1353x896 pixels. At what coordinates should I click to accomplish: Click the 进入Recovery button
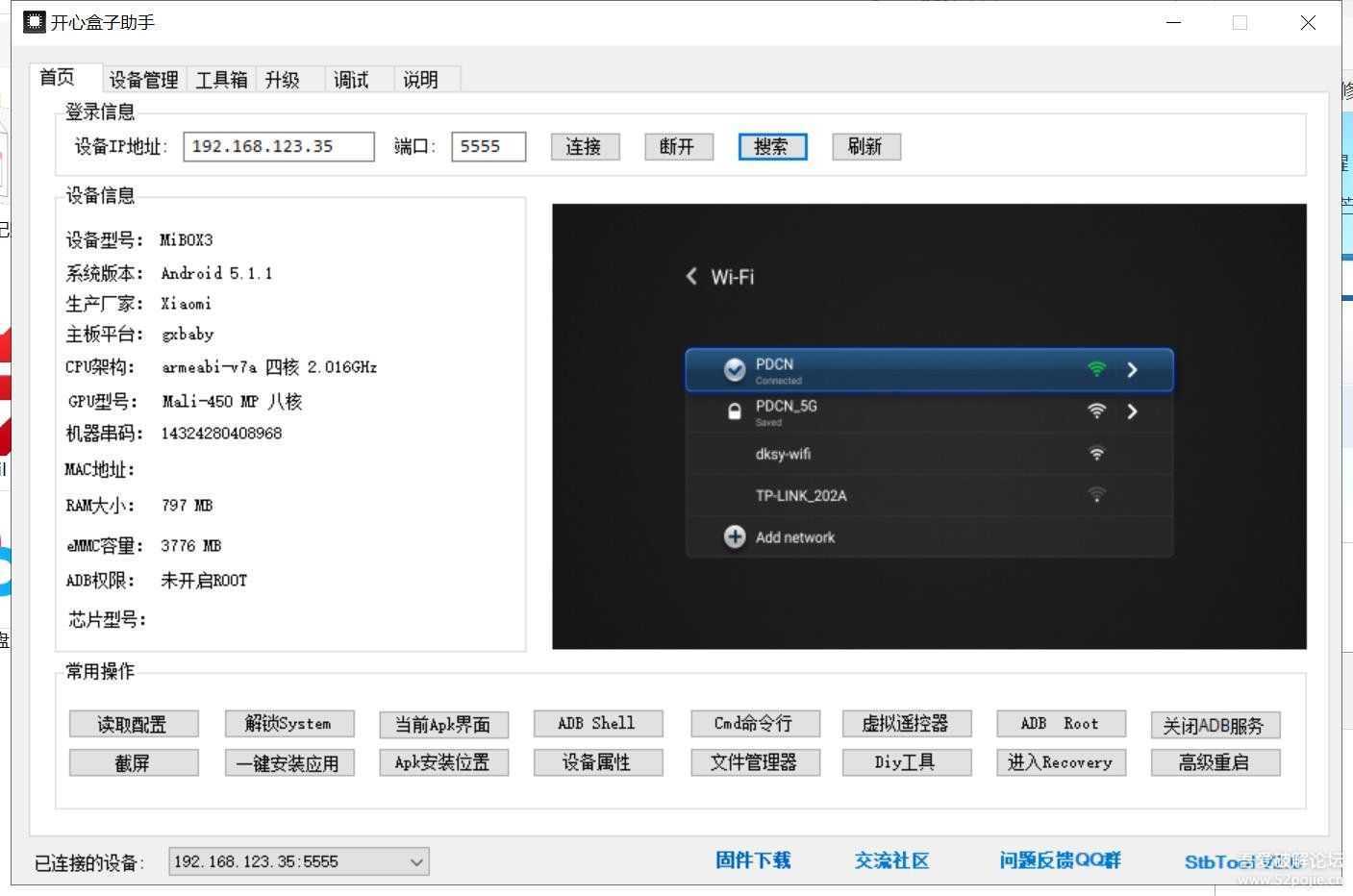click(x=1060, y=762)
